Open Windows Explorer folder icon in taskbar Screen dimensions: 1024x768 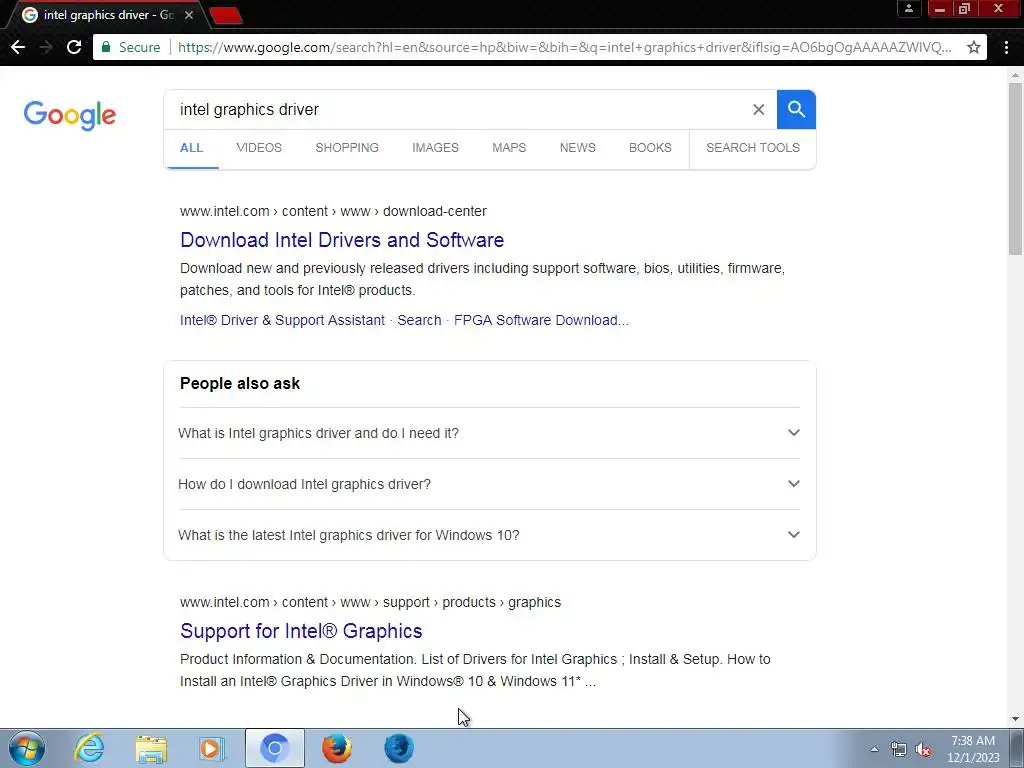click(x=151, y=748)
